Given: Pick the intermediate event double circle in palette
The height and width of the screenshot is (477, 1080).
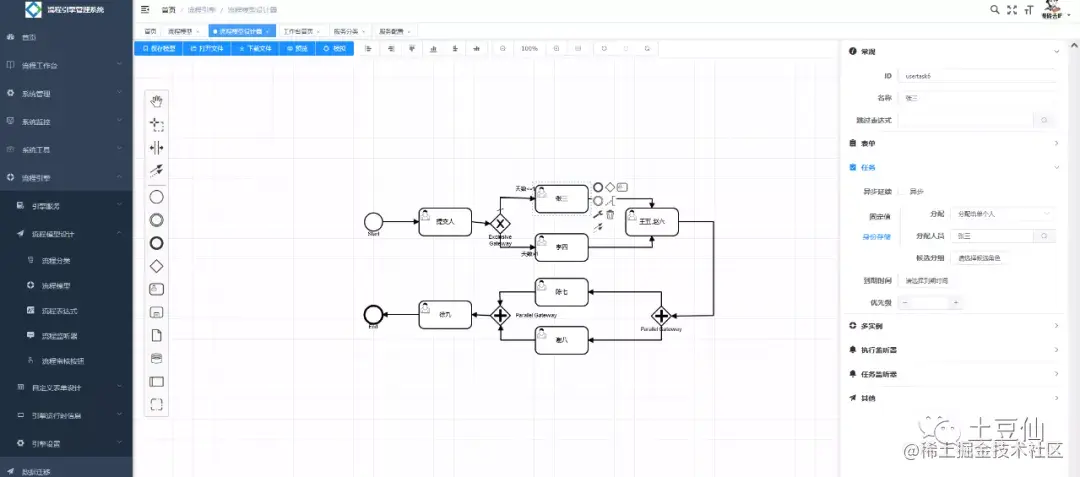Looking at the screenshot, I should [156, 220].
